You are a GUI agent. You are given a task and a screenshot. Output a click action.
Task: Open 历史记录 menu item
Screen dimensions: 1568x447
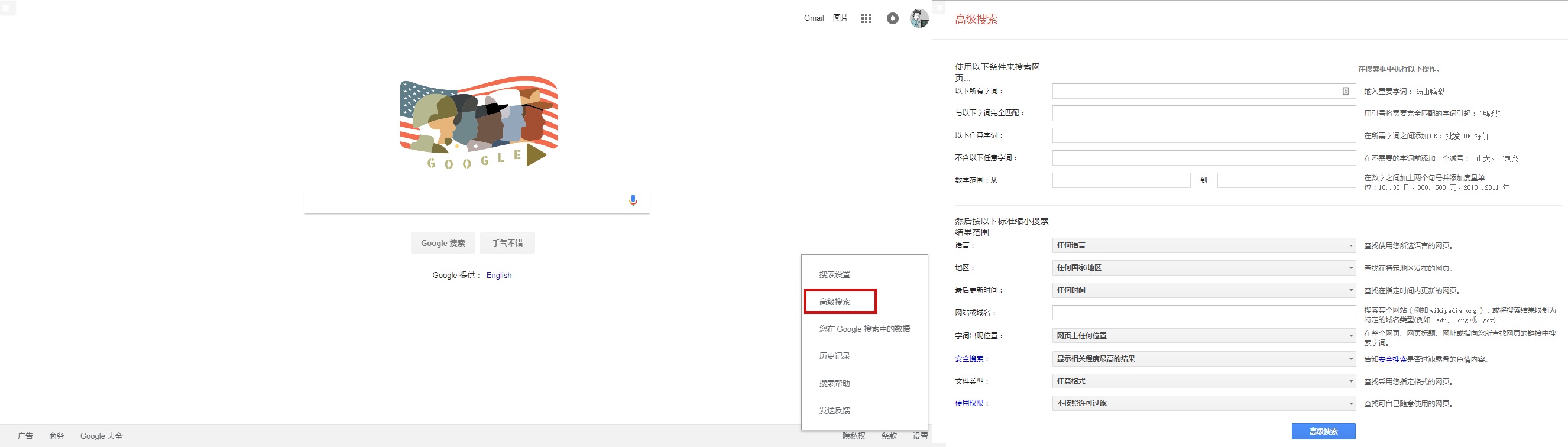click(834, 357)
